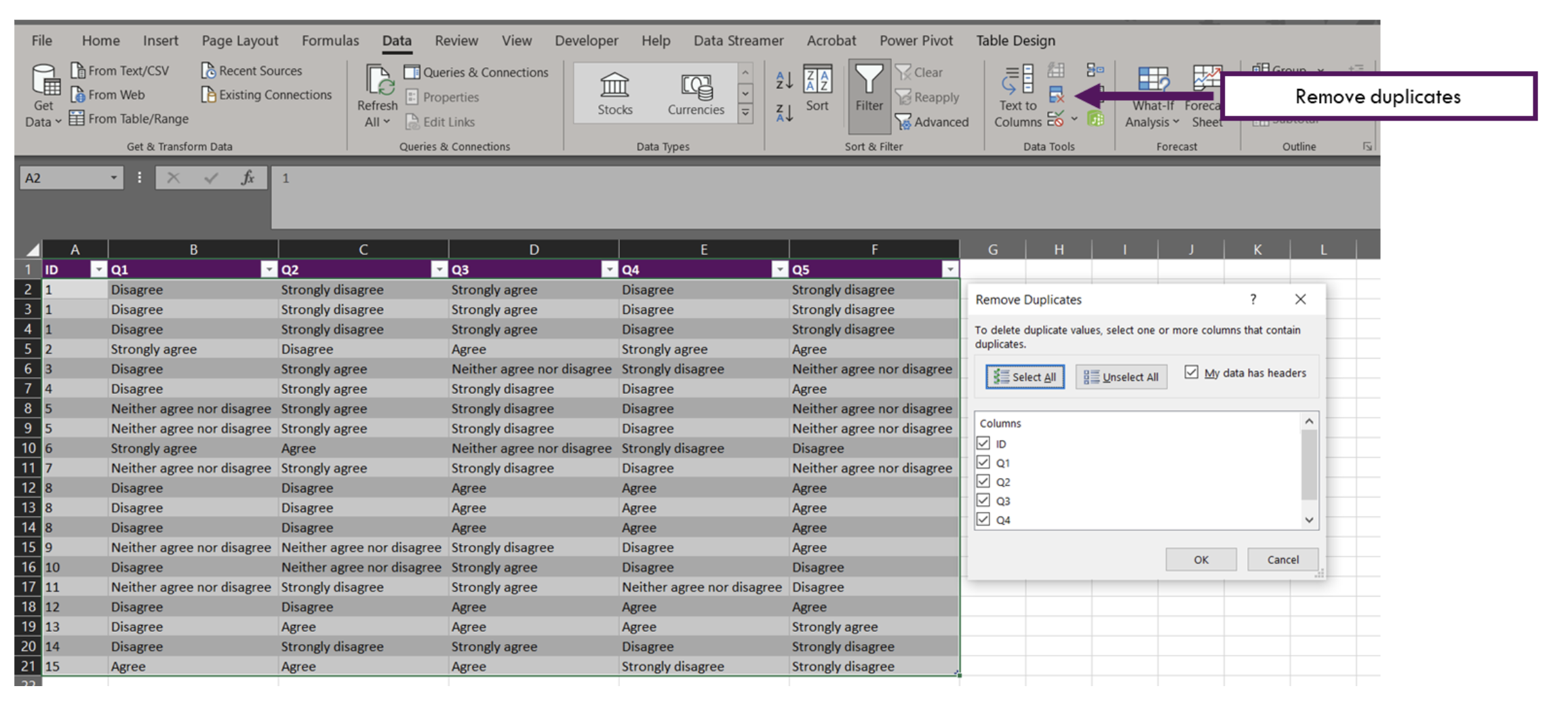
Task: Click the Sort A to Z icon
Action: (783, 79)
